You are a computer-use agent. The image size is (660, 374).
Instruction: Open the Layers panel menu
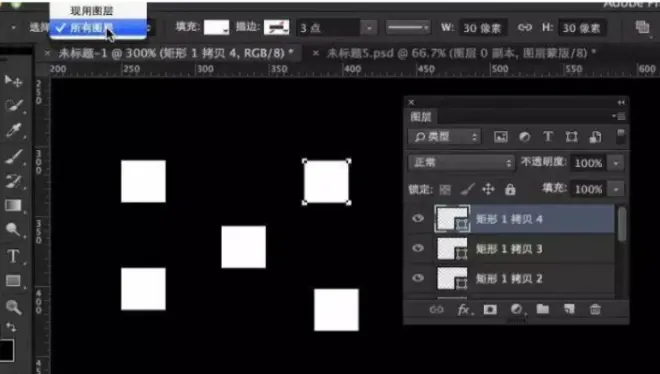620,116
